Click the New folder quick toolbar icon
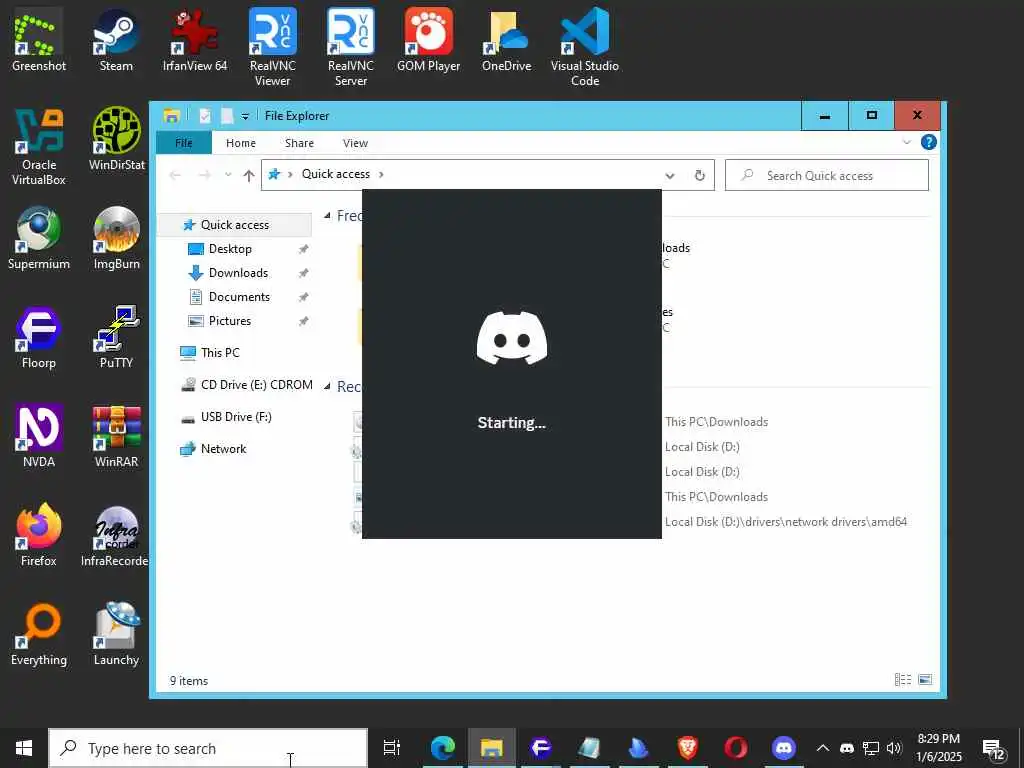1024x768 pixels. (227, 116)
